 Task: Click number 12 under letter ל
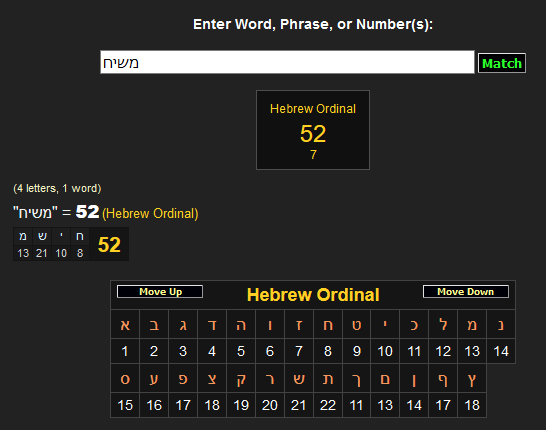(443, 351)
